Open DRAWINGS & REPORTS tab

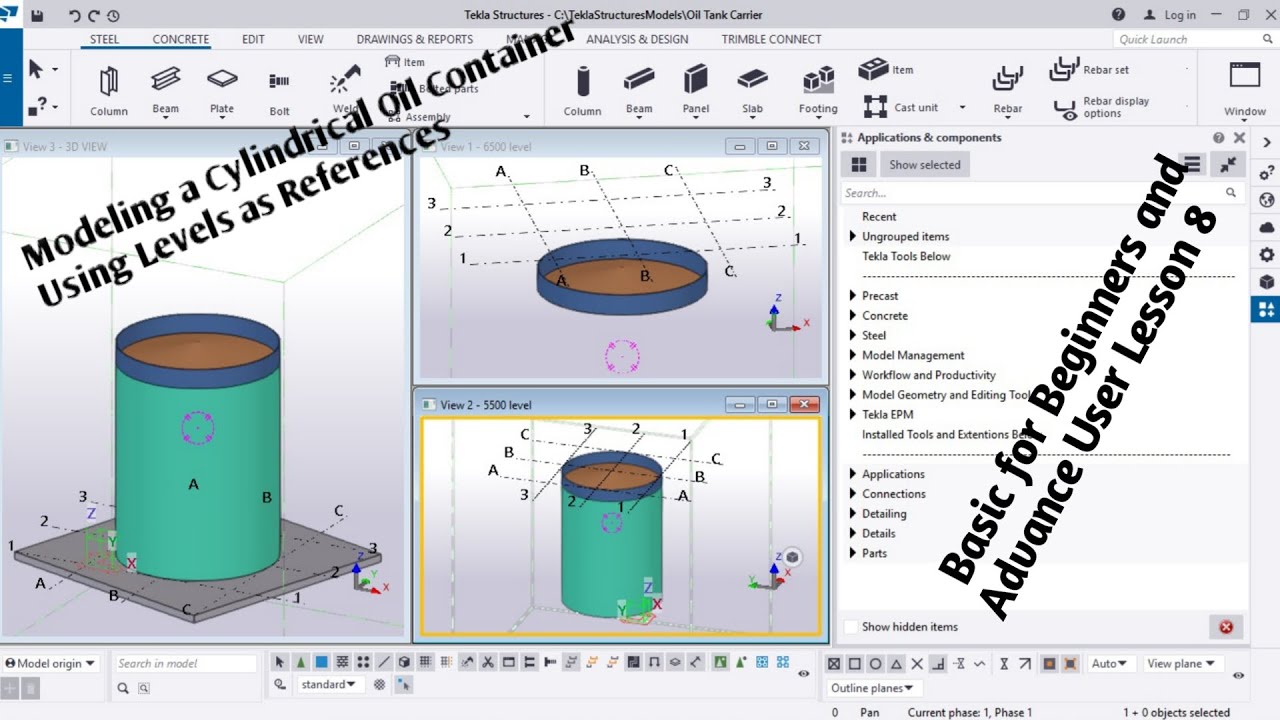pos(415,39)
